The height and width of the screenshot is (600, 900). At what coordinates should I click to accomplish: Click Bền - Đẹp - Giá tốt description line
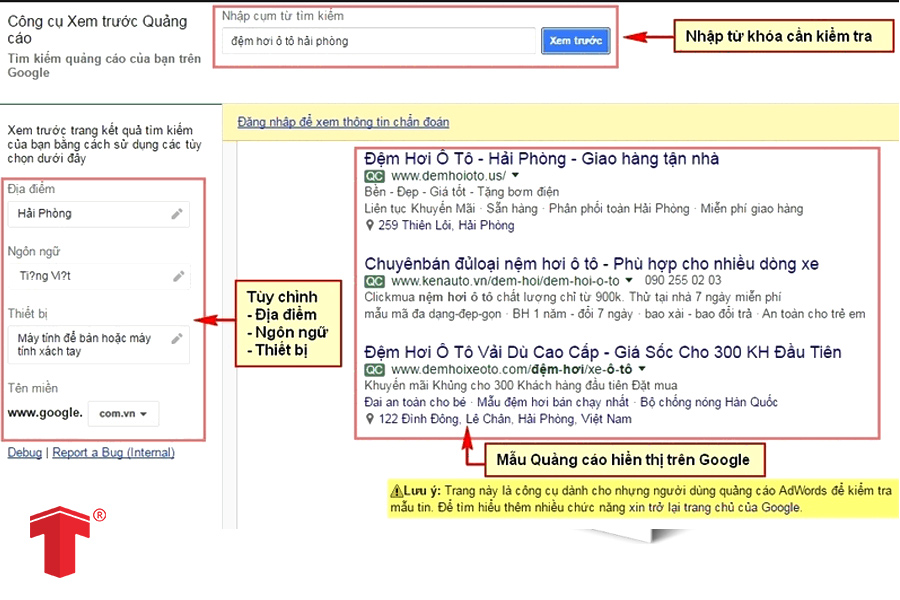tap(461, 192)
